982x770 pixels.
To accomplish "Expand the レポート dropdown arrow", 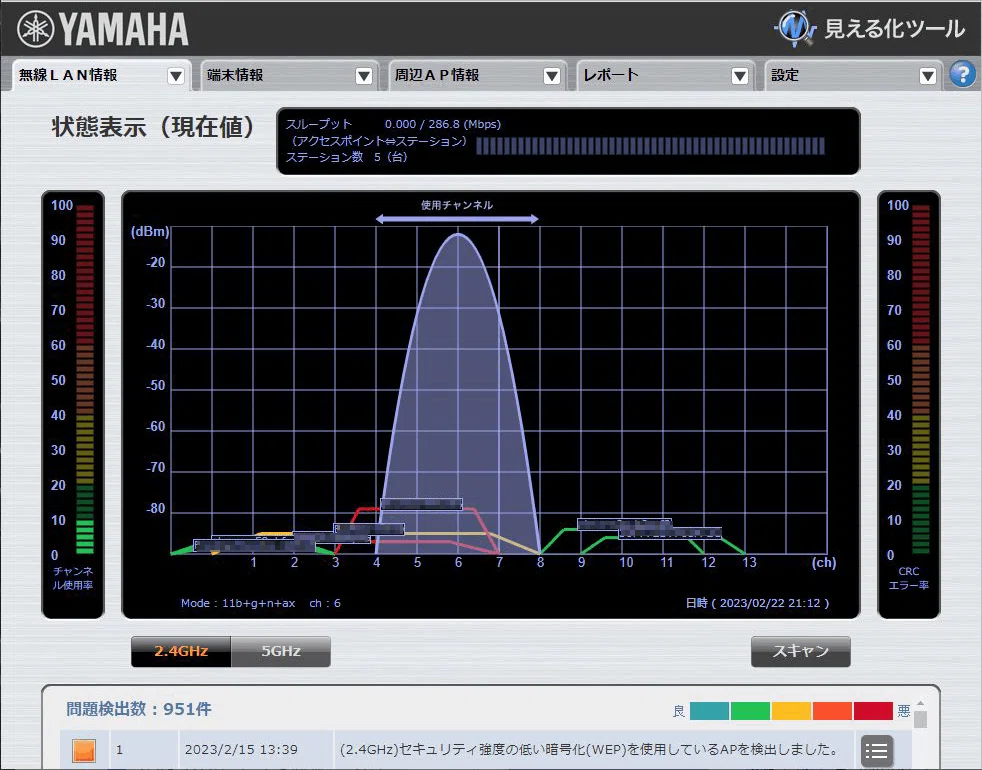I will [740, 76].
